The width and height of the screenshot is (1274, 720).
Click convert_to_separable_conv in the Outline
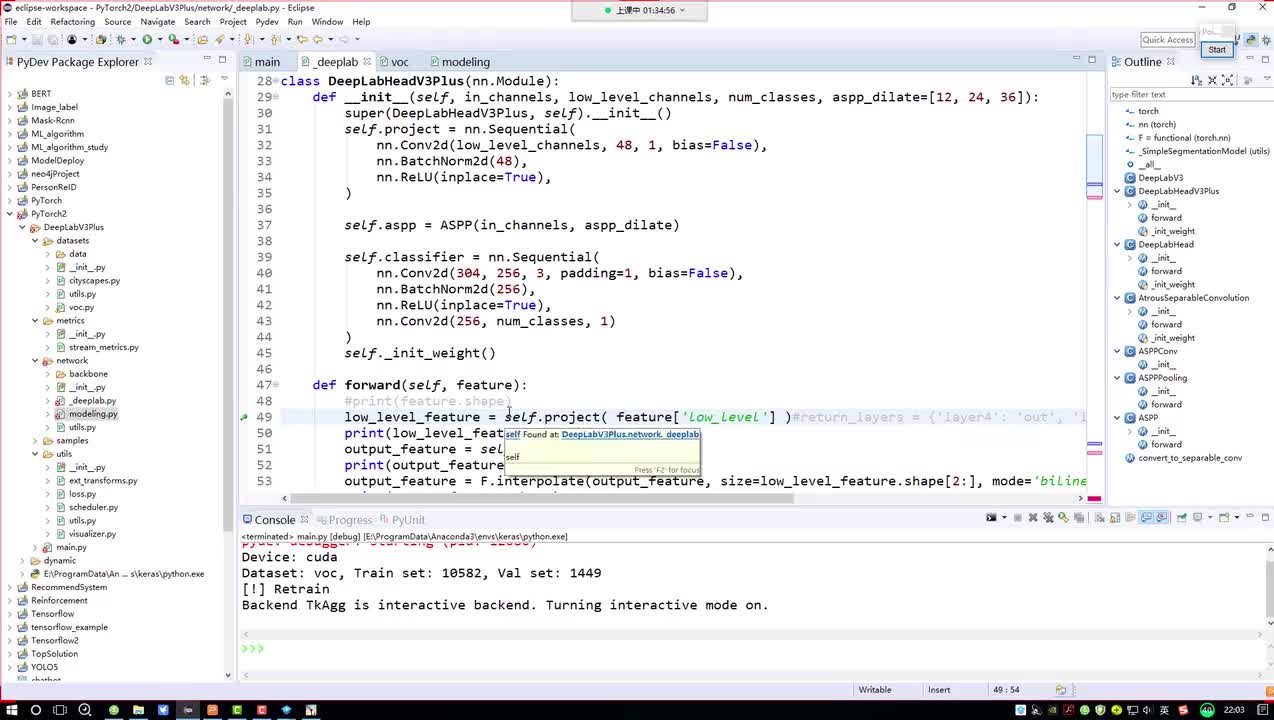[1190, 458]
